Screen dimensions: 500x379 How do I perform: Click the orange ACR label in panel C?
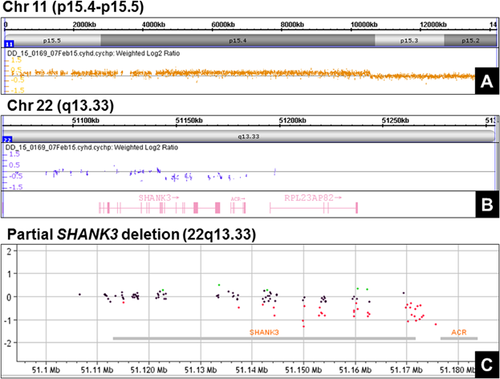click(459, 332)
